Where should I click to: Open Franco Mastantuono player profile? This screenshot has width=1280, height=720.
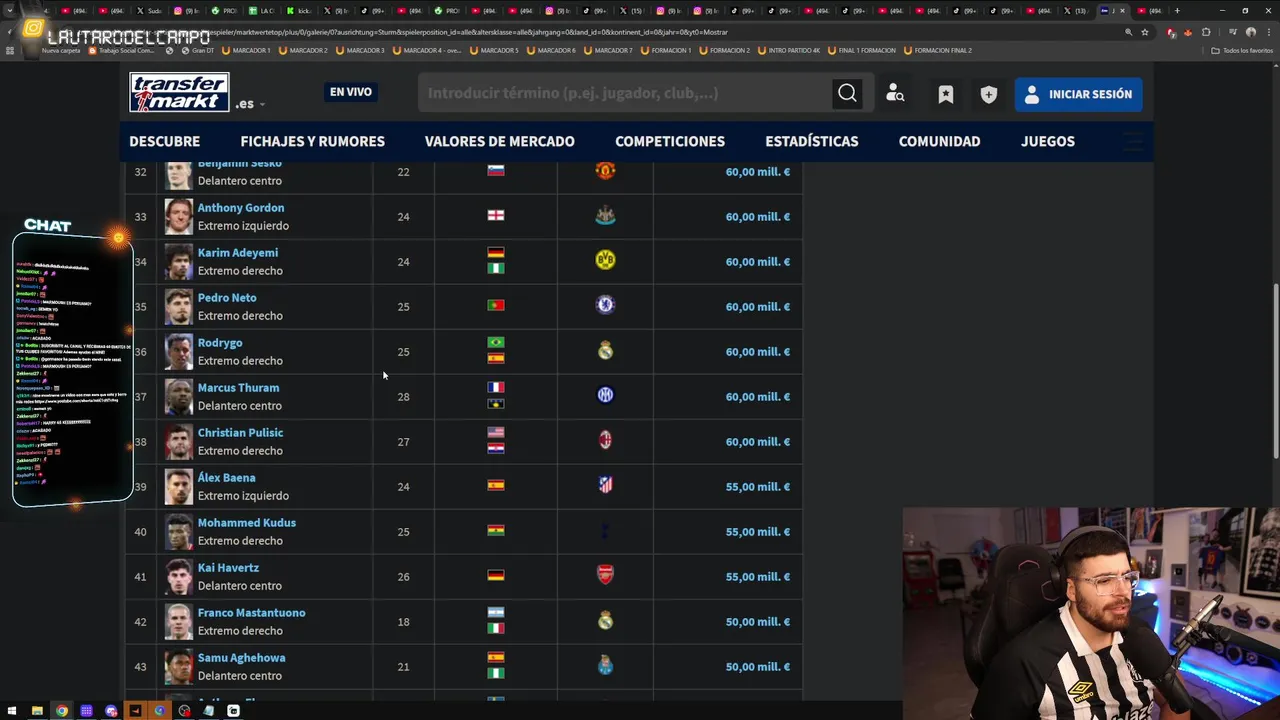[x=252, y=613]
